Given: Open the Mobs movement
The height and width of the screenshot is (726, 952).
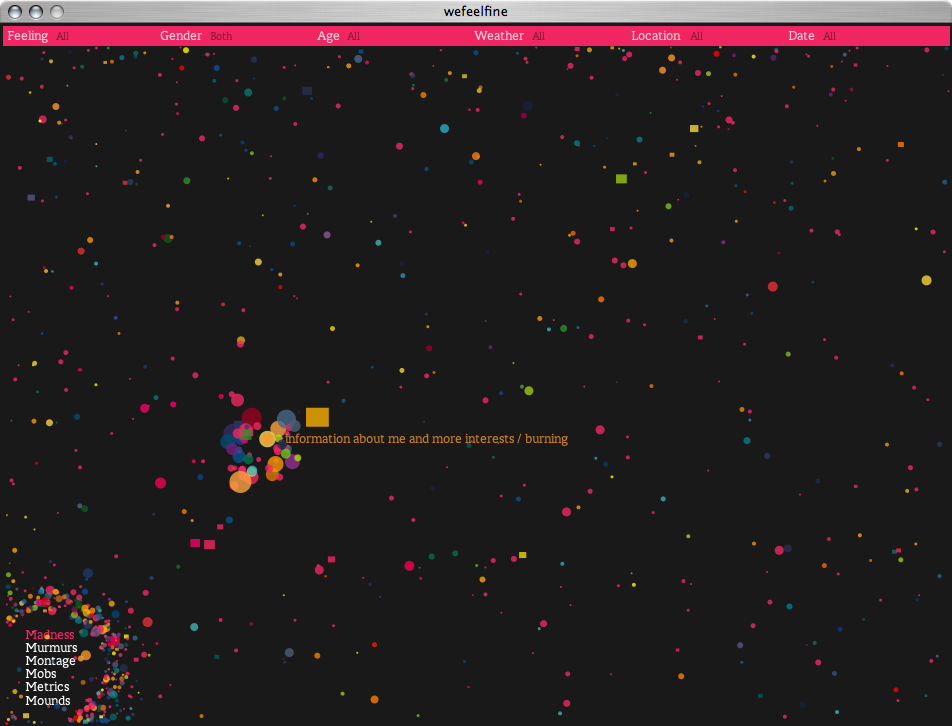Looking at the screenshot, I should coord(41,674).
